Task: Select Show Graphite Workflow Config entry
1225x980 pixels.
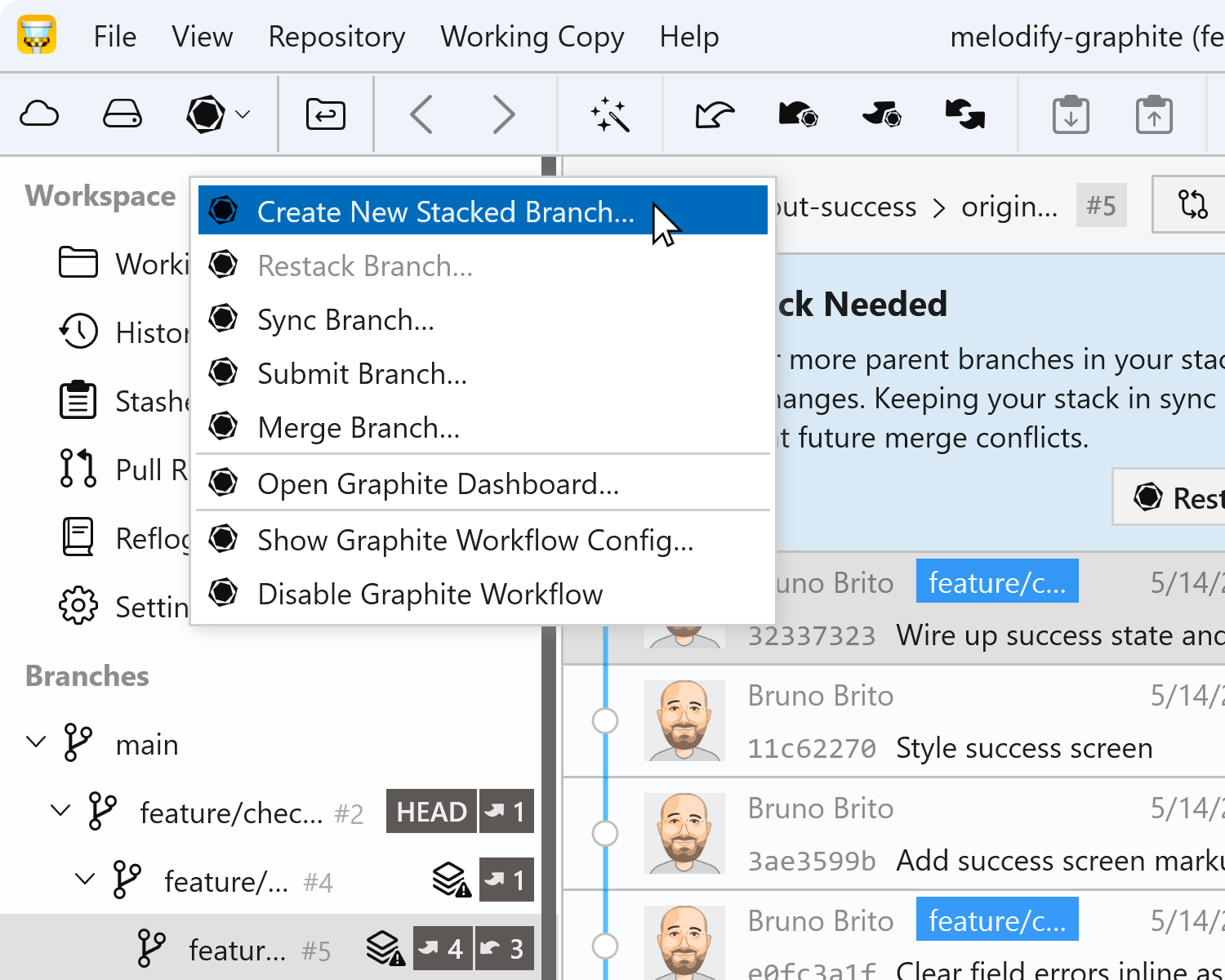Action: [483, 540]
